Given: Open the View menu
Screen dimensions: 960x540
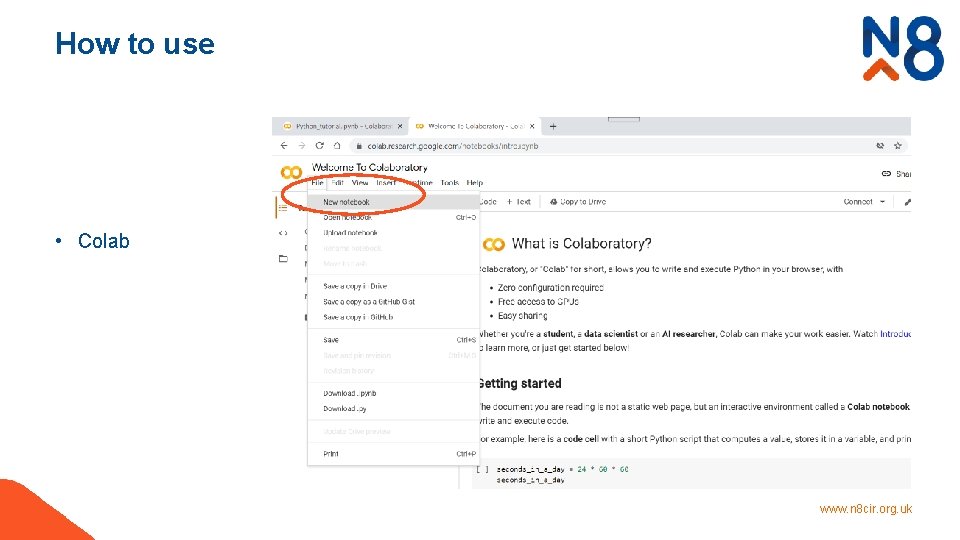Looking at the screenshot, I should pos(360,182).
